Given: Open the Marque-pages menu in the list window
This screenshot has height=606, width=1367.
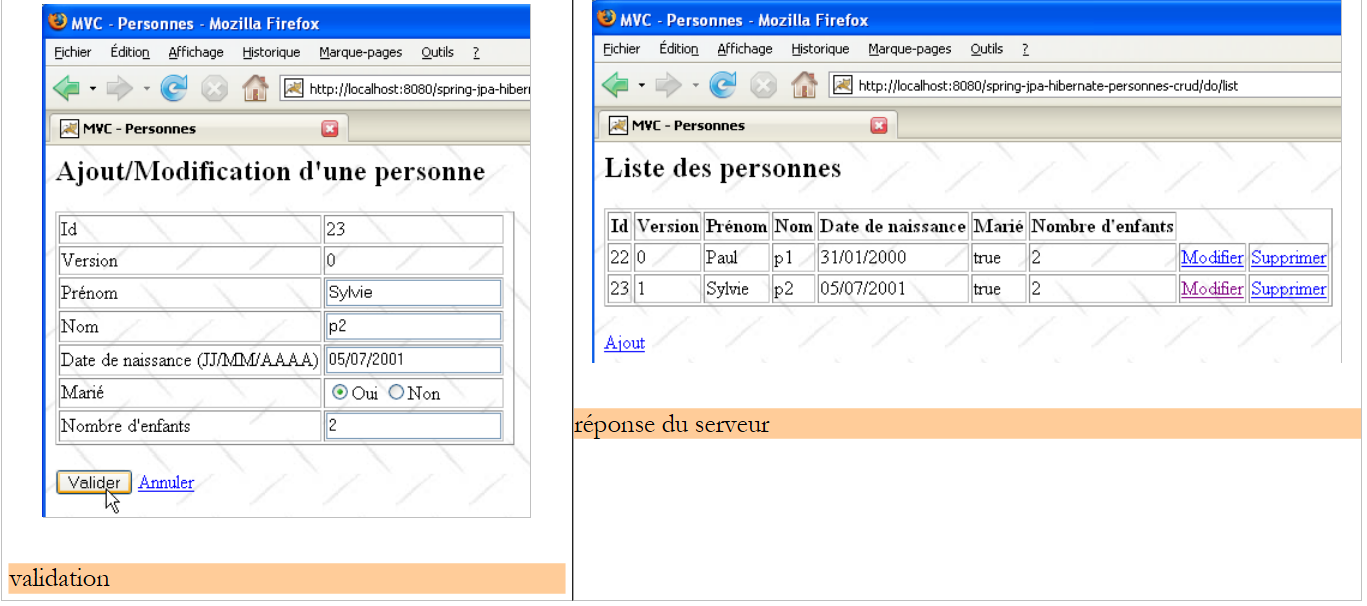Looking at the screenshot, I should [909, 49].
